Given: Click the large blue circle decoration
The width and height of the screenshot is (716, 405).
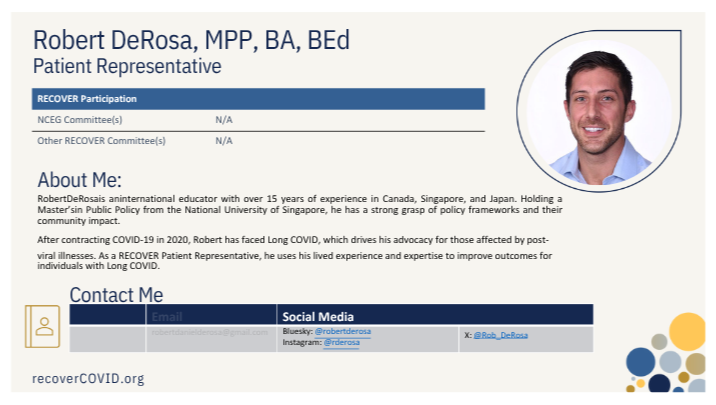Looking at the screenshot, I should [x=641, y=361].
